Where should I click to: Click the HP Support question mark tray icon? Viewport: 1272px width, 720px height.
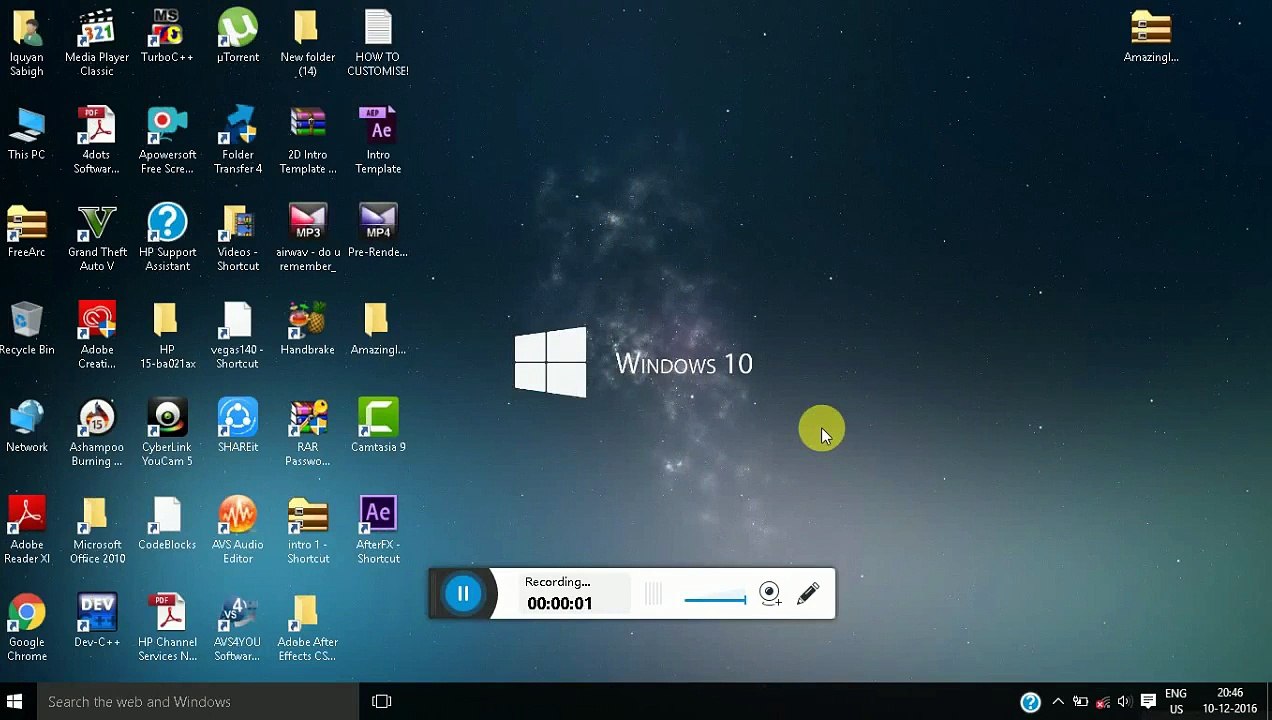(x=1030, y=702)
